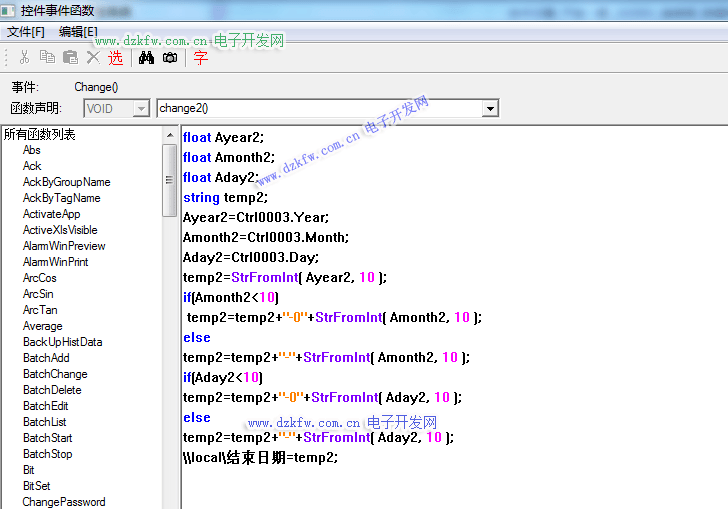The image size is (728, 509).
Task: Open the 编辑[E] menu
Action: tap(78, 32)
